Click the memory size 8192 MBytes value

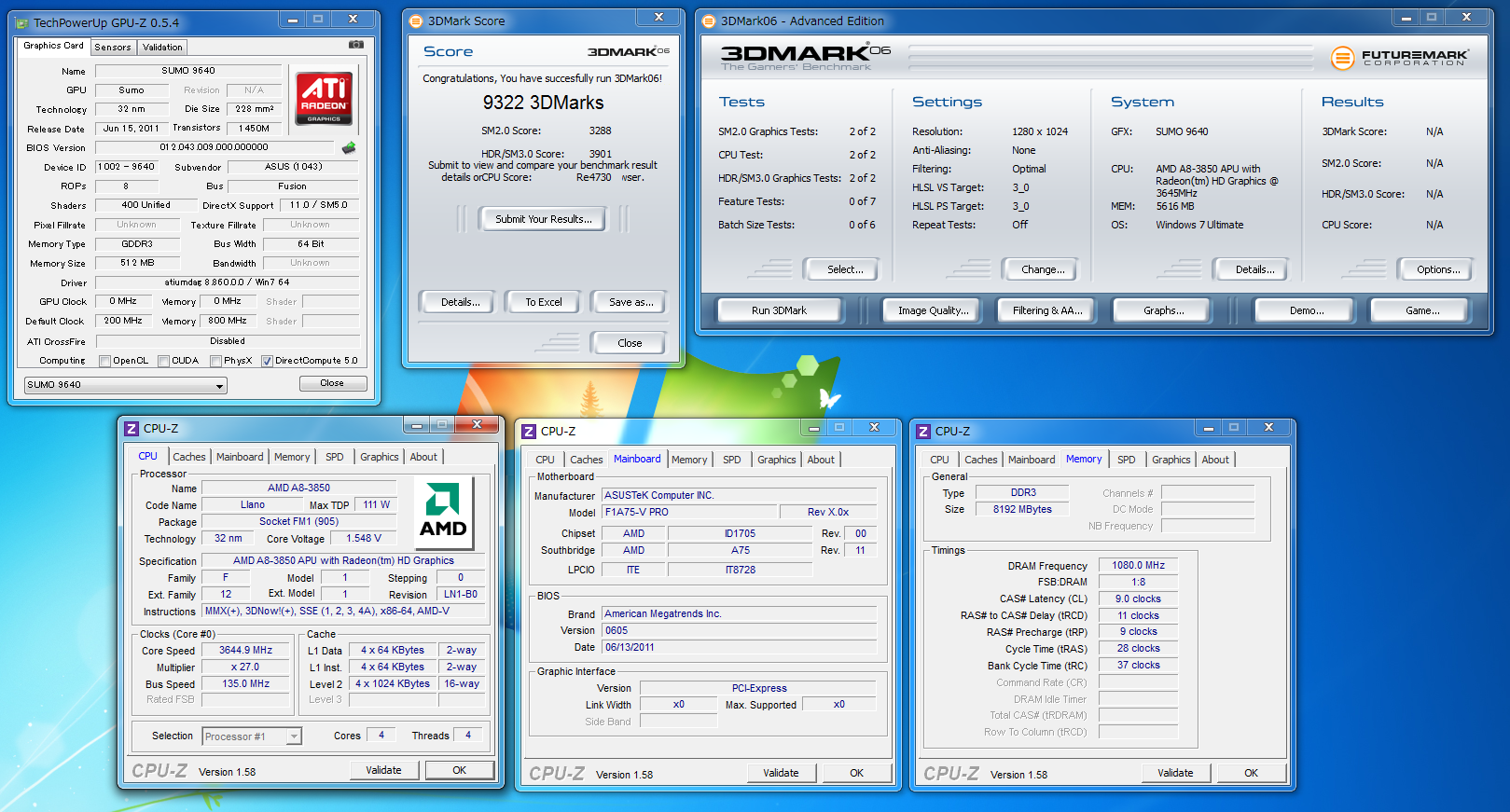[x=1022, y=509]
